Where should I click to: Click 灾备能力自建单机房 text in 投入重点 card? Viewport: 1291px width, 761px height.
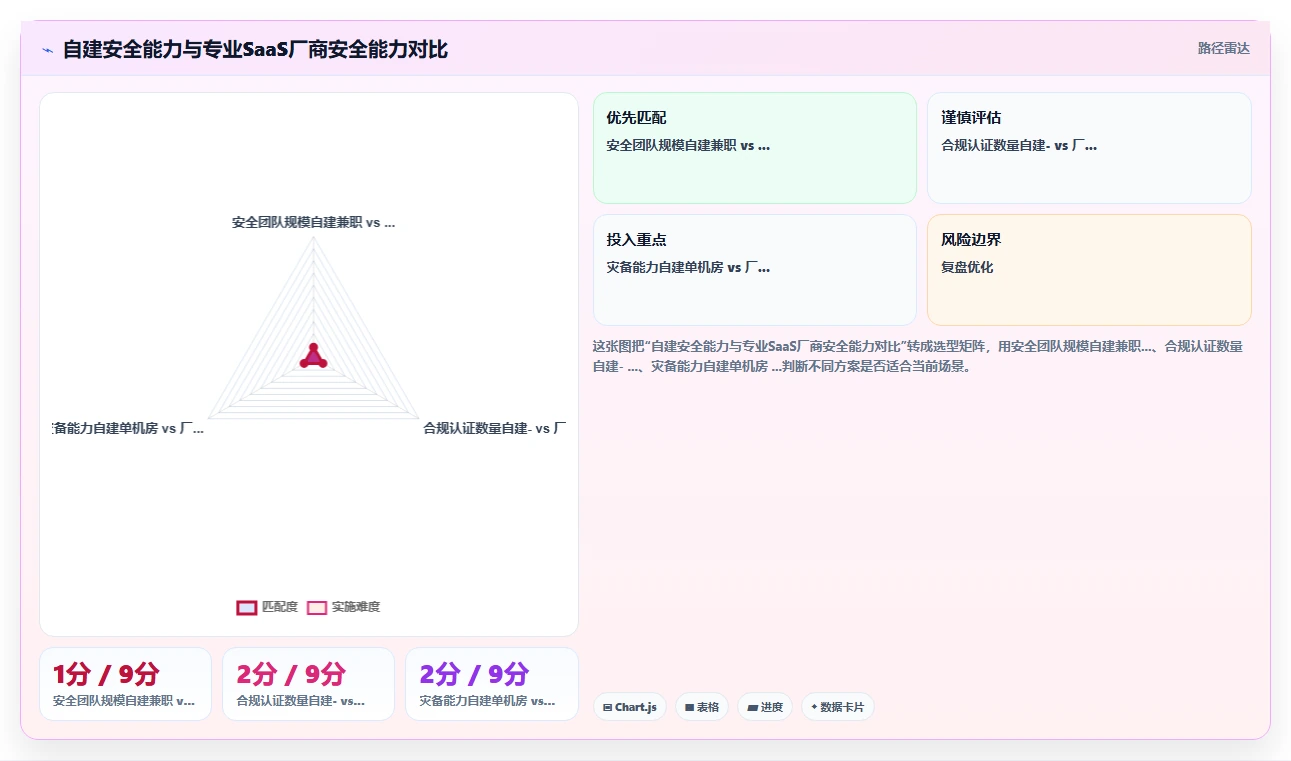(x=688, y=267)
